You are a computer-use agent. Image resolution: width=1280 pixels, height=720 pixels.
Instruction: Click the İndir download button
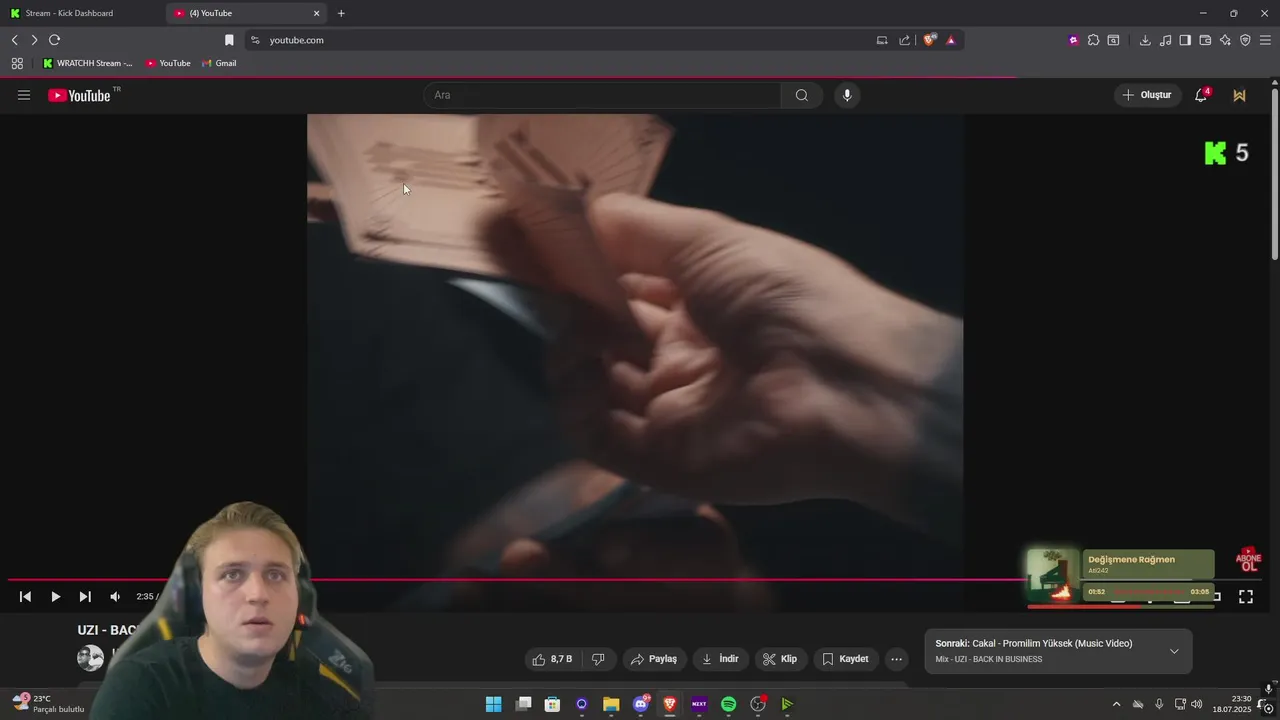(720, 659)
